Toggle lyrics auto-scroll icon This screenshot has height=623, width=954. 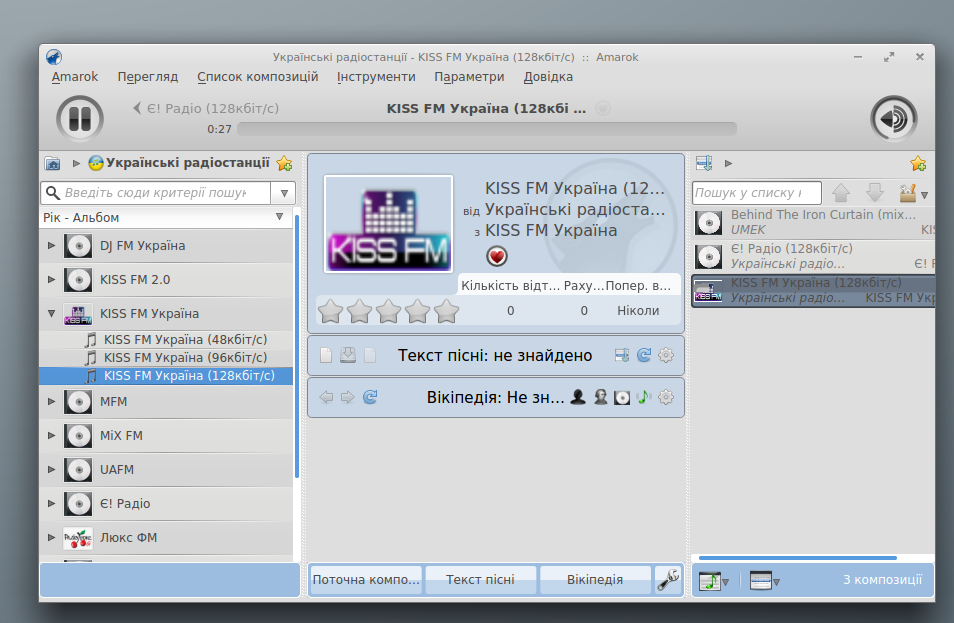(x=622, y=355)
